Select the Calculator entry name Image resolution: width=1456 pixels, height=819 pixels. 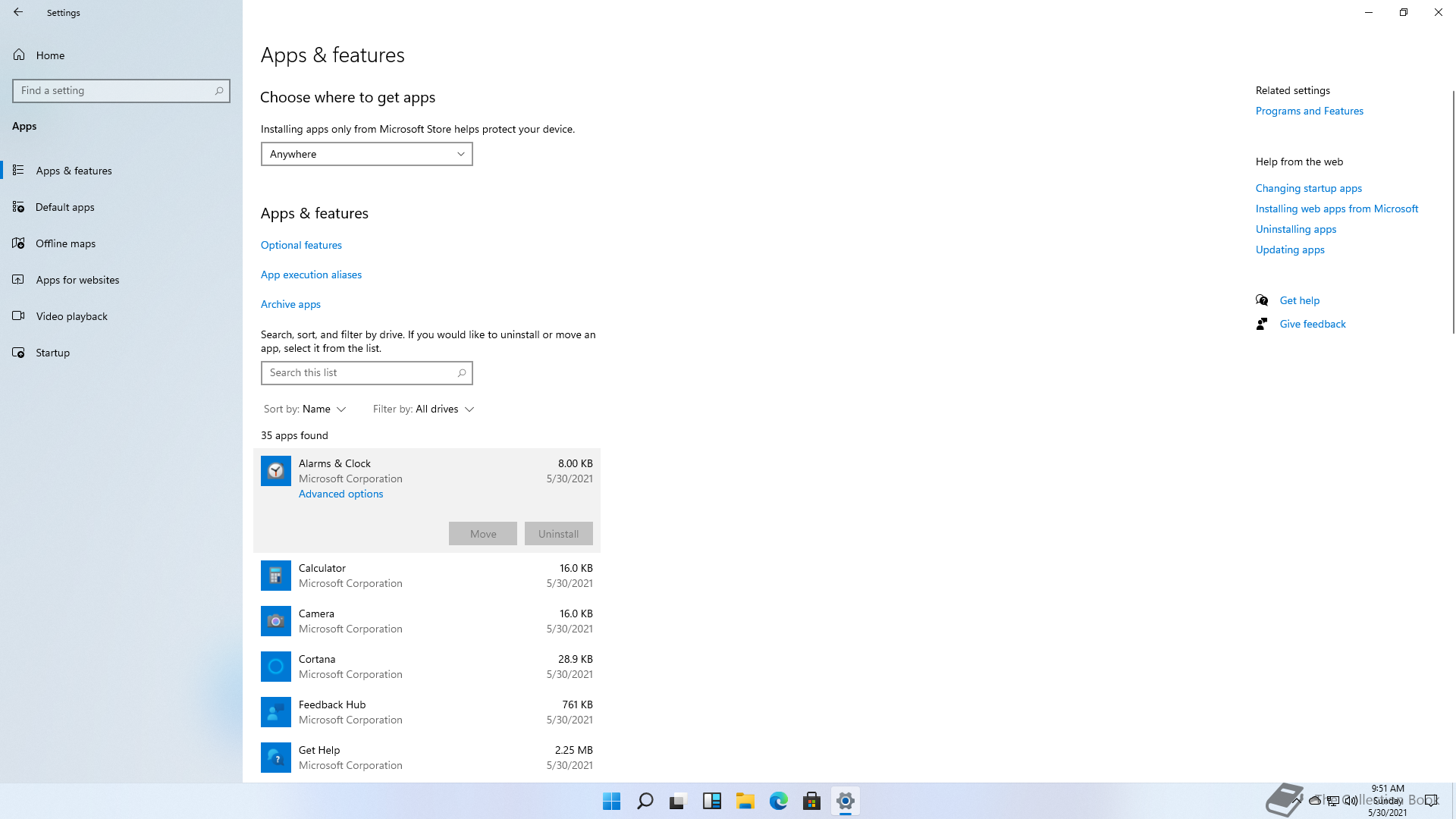(x=322, y=568)
